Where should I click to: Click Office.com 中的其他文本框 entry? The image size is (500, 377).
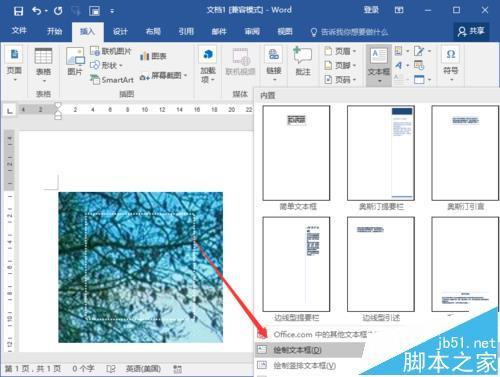tap(317, 334)
